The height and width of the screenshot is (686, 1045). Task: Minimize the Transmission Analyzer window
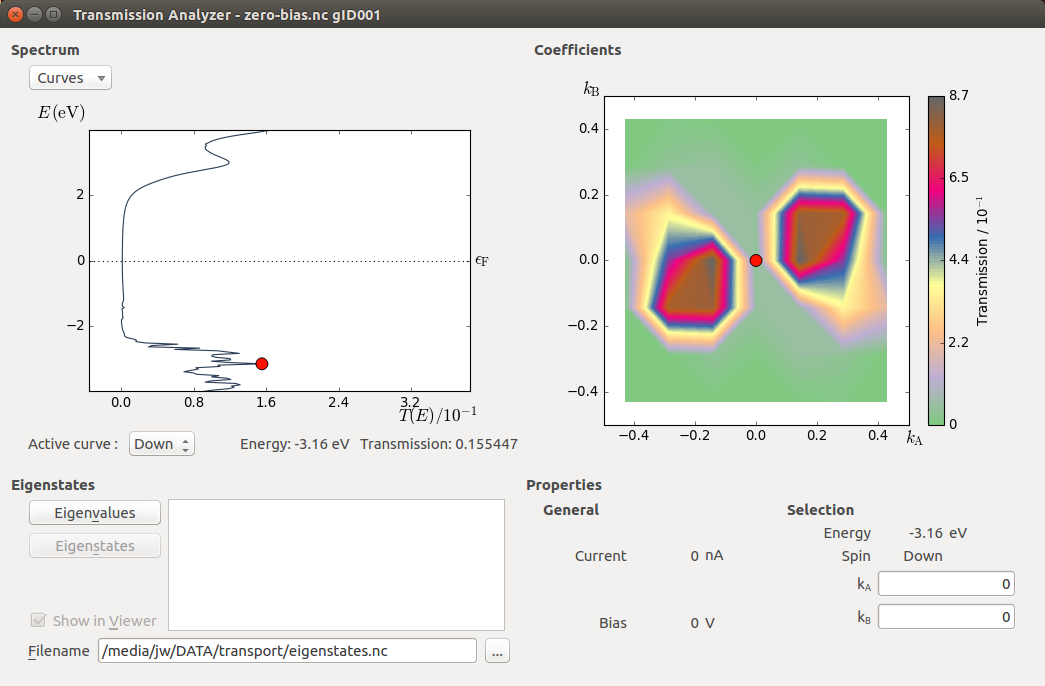coord(35,14)
